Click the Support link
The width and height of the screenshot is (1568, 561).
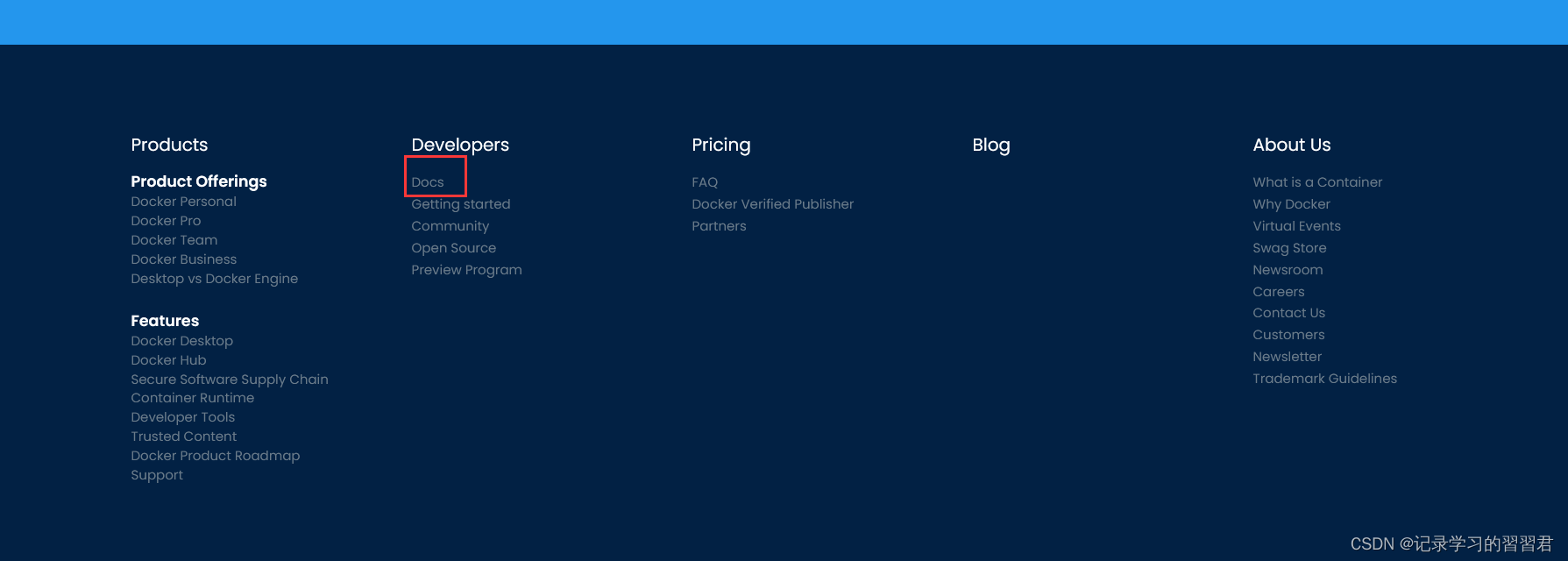coord(157,475)
